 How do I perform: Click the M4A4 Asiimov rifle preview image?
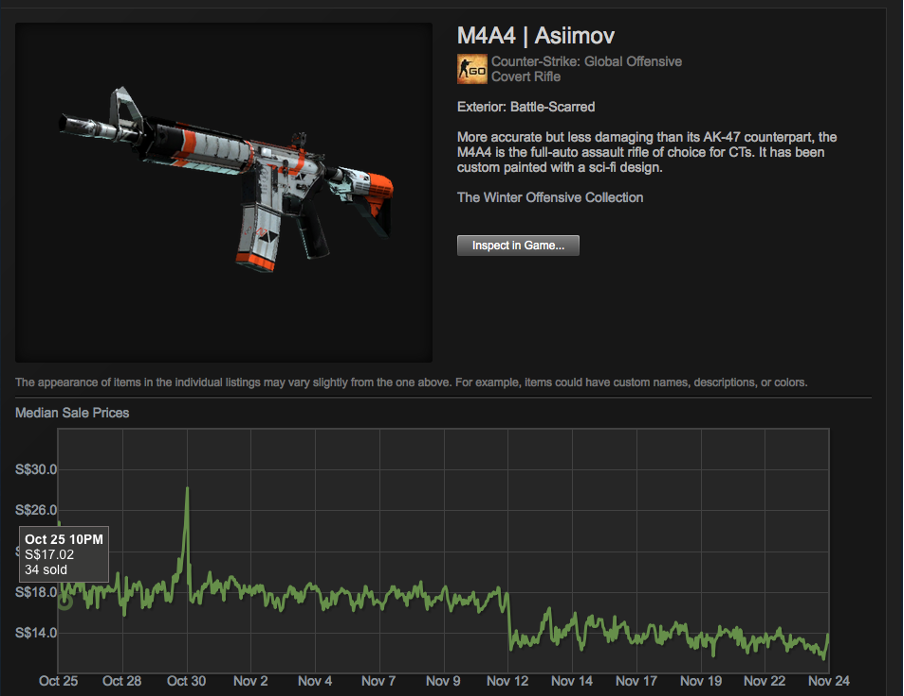click(224, 193)
